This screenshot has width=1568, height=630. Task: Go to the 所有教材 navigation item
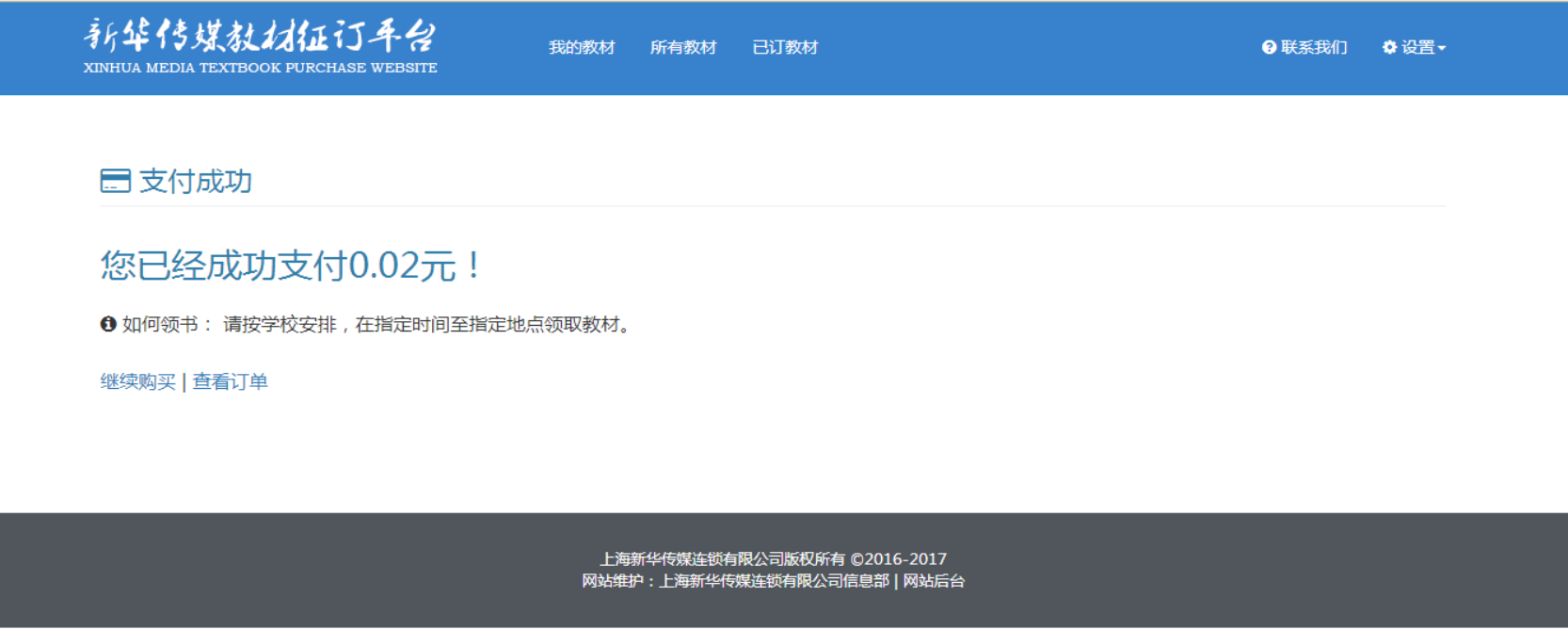coord(683,47)
